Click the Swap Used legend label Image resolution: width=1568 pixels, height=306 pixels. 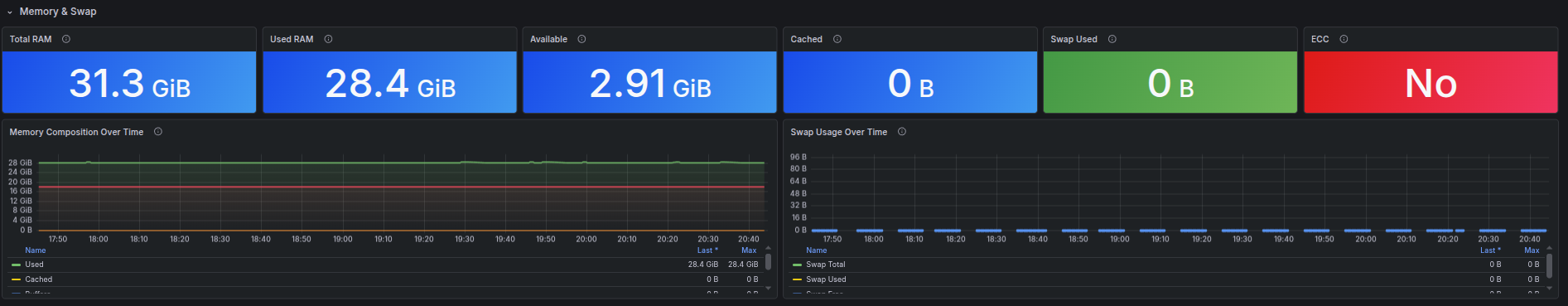(826, 279)
